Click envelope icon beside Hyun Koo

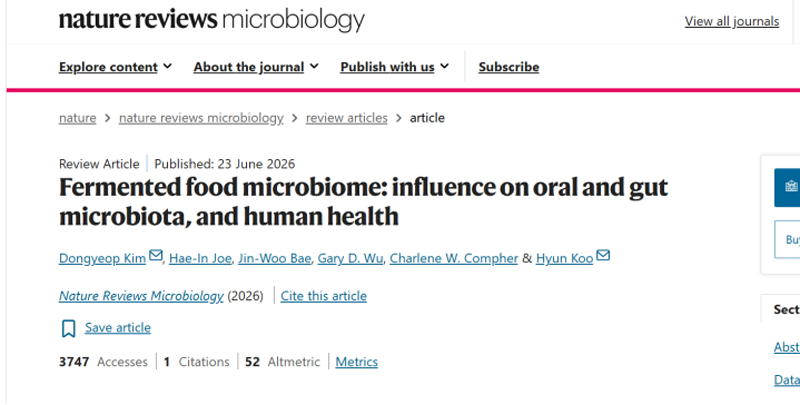pyautogui.click(x=603, y=255)
